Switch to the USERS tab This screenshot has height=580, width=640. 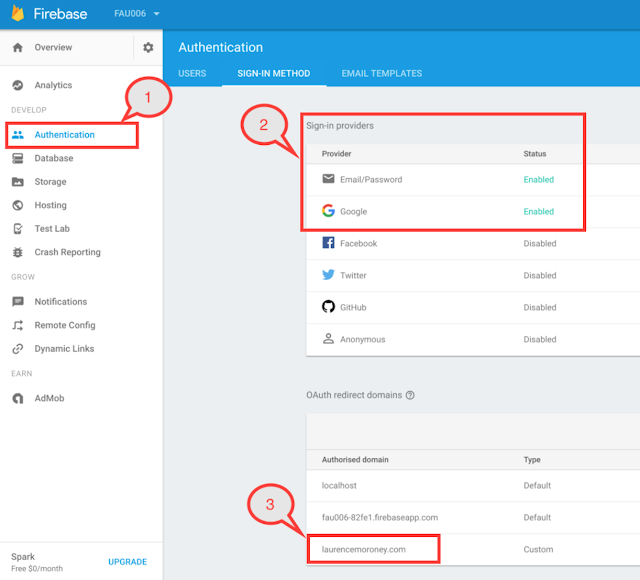point(192,73)
